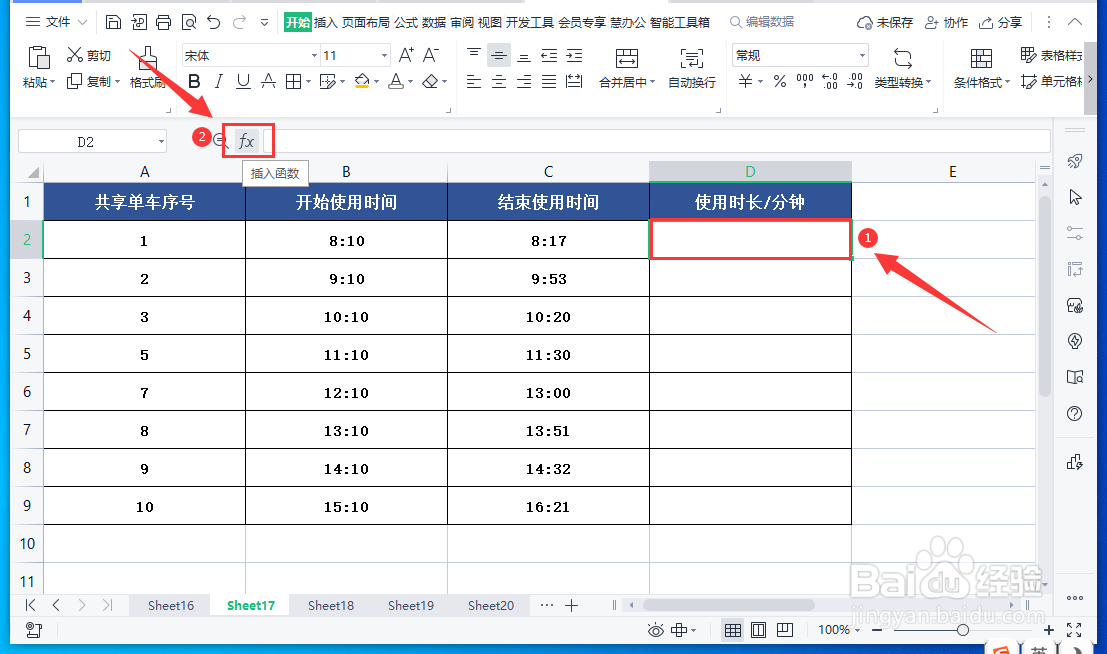This screenshot has height=654, width=1107.
Task: Click the Save icon in quick access bar
Action: (113, 22)
